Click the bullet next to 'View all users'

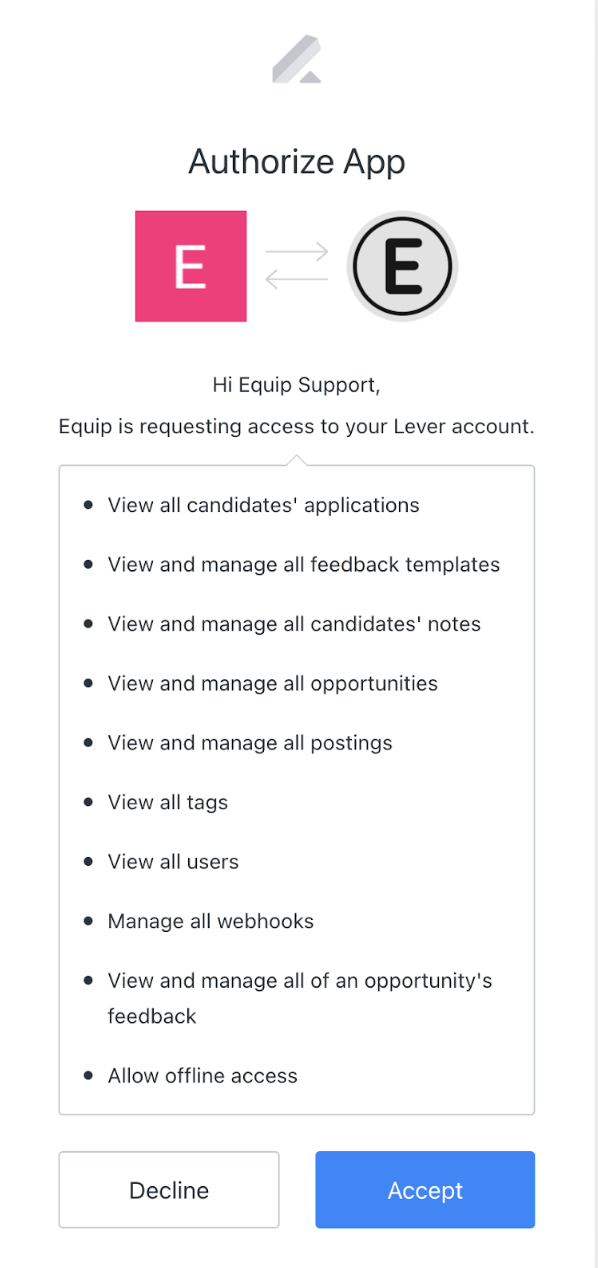(x=89, y=861)
